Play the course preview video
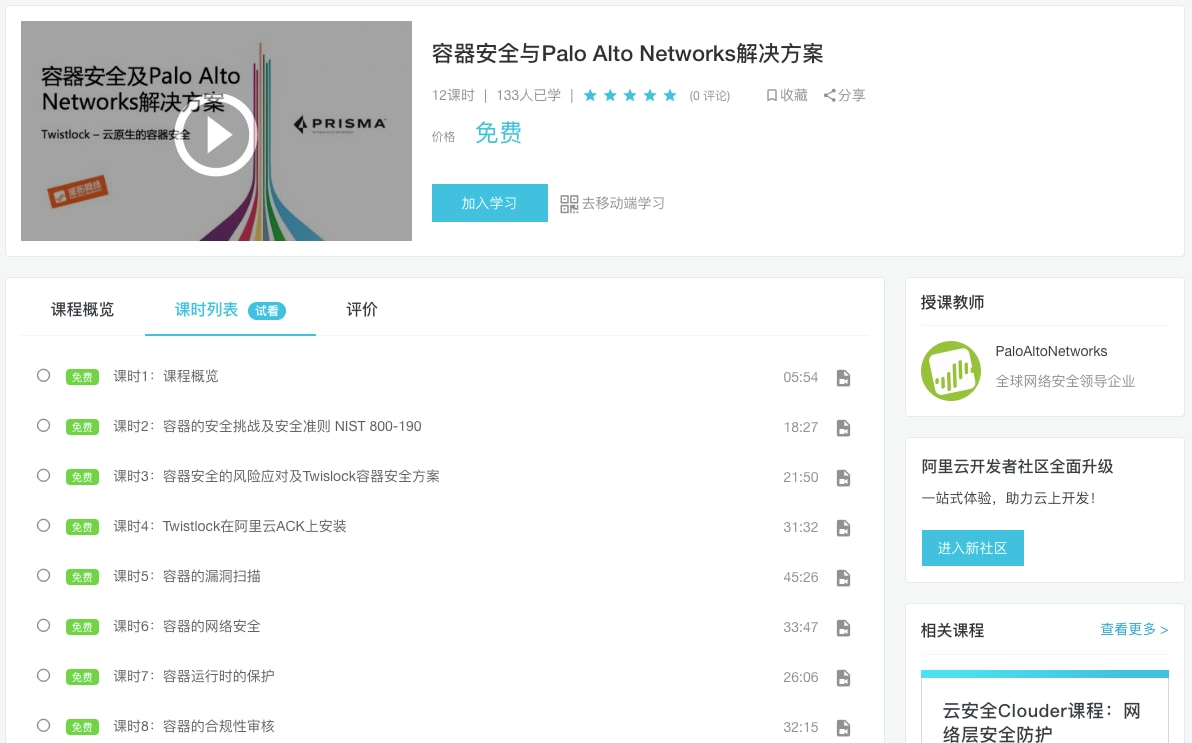1192x743 pixels. pos(216,135)
